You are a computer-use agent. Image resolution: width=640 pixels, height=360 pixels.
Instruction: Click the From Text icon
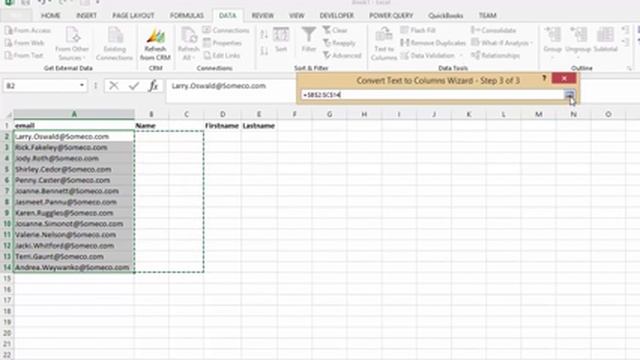[9, 56]
